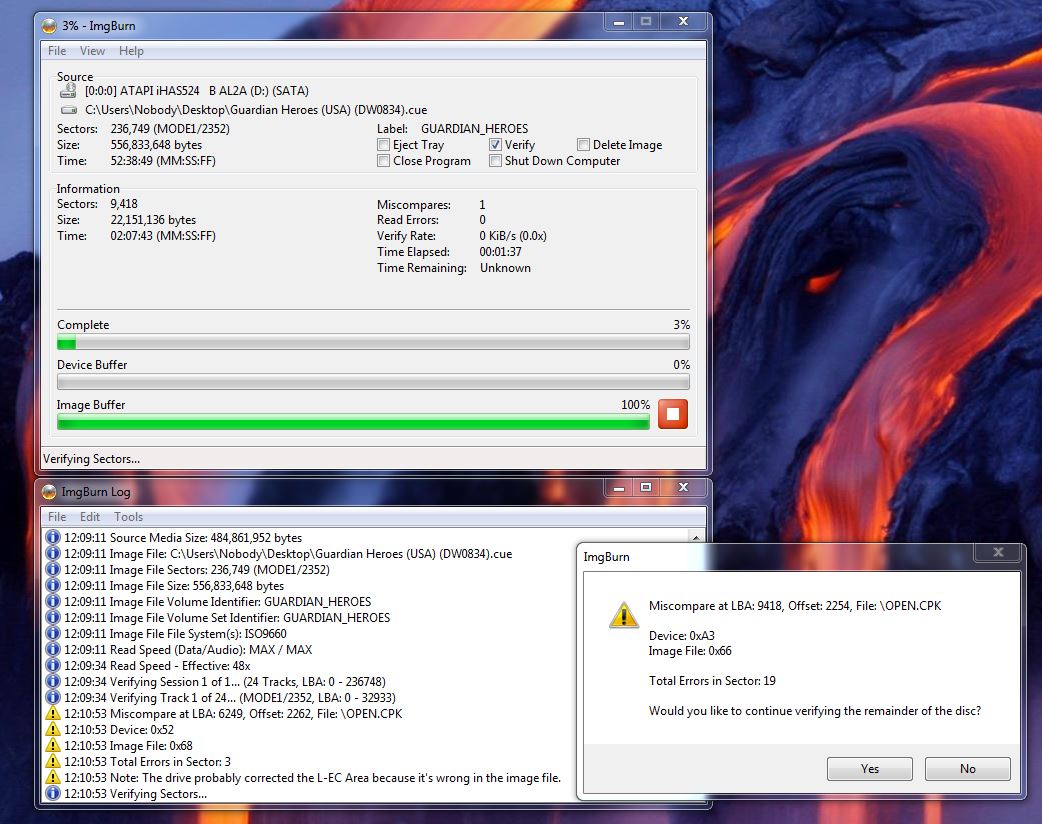1042x824 pixels.
Task: Enable the Eject Tray checkbox
Action: coord(383,145)
